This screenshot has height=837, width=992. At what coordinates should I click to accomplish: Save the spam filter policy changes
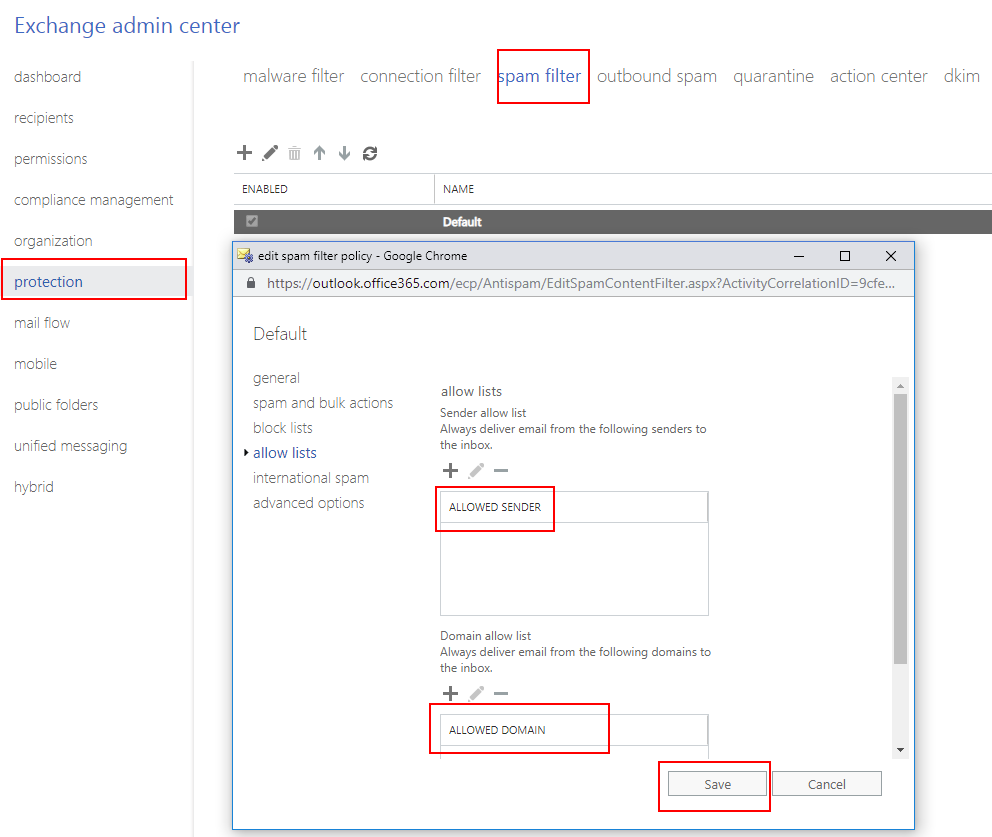[x=717, y=784]
